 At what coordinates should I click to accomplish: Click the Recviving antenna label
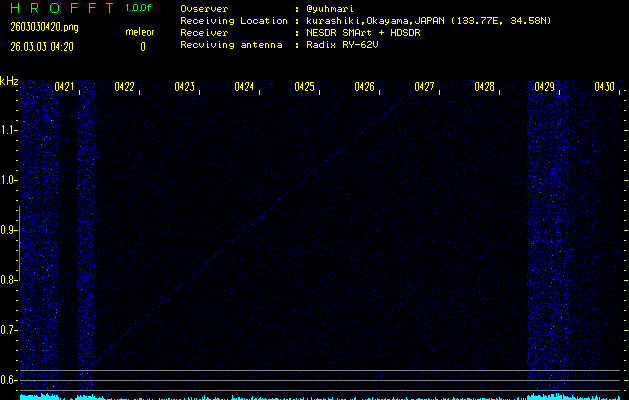[x=231, y=45]
